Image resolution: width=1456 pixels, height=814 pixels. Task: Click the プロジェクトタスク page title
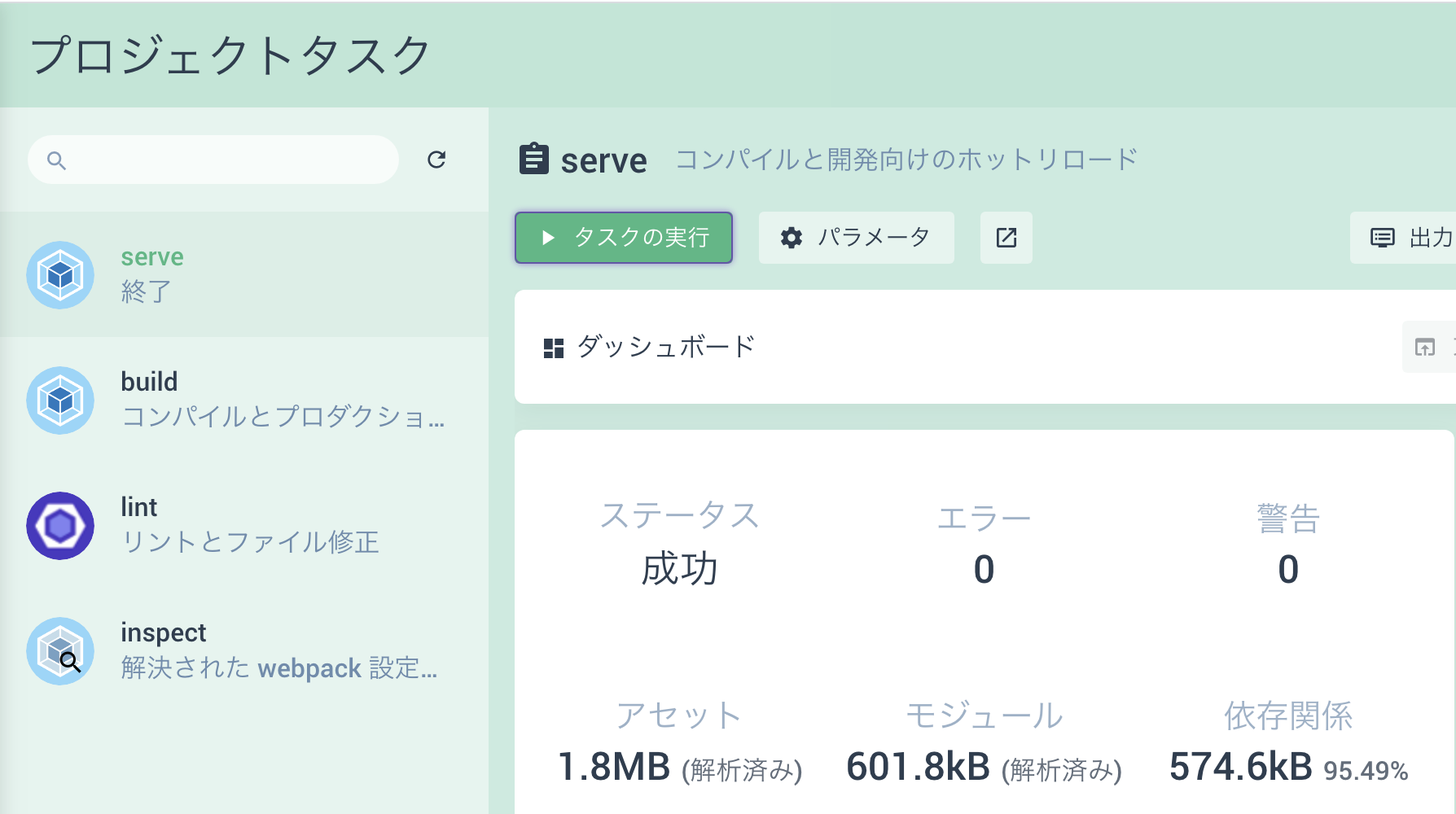point(230,55)
